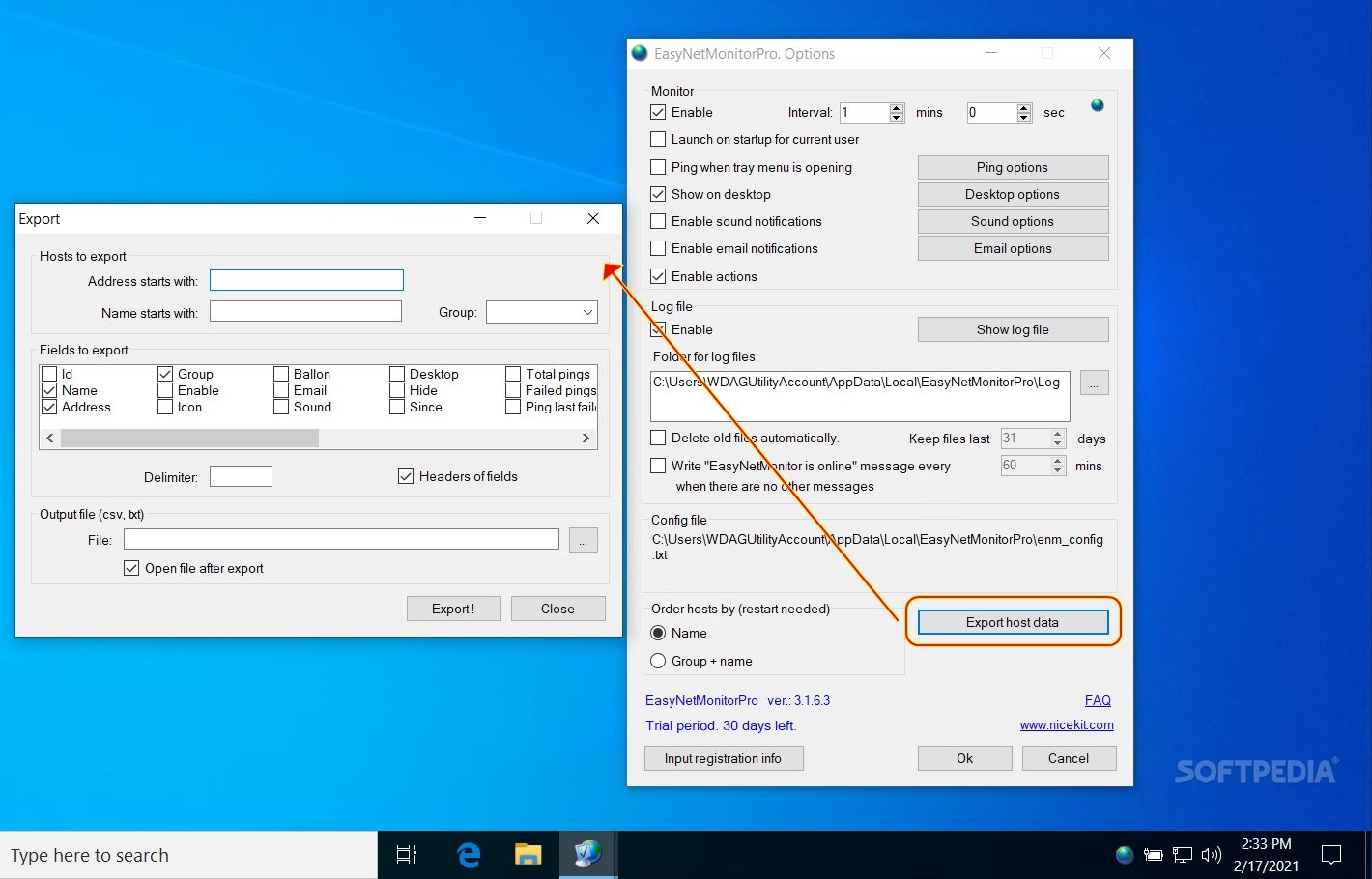The image size is (1372, 879).
Task: Open Task View on the taskbar
Action: (x=407, y=854)
